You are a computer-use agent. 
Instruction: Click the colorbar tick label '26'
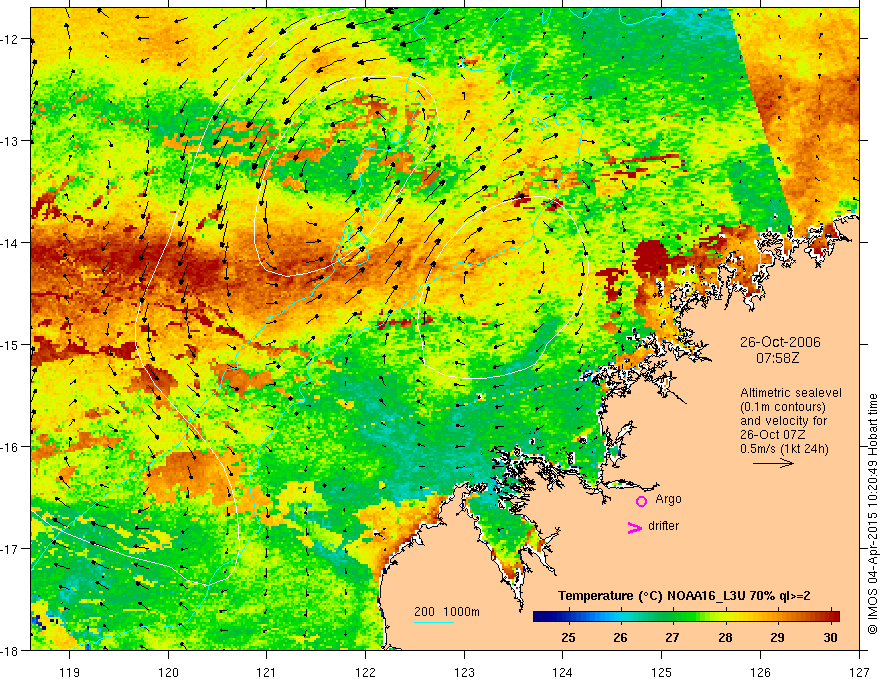[x=620, y=637]
